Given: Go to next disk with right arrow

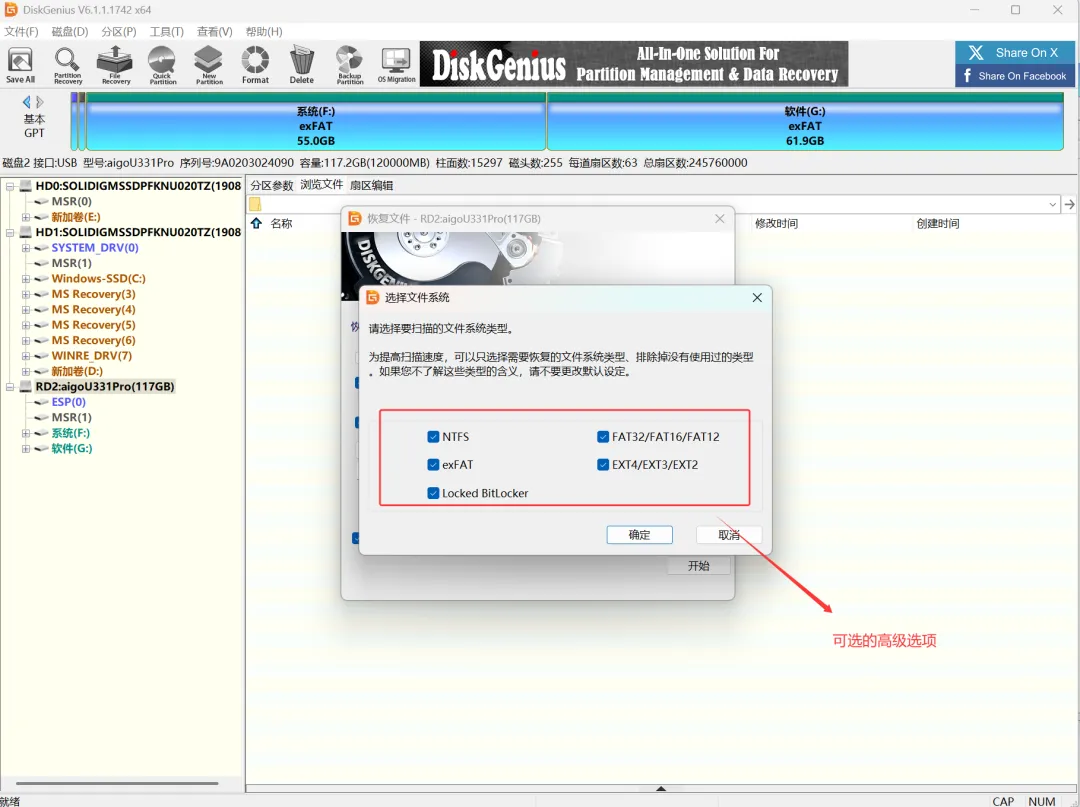Looking at the screenshot, I should pos(40,102).
